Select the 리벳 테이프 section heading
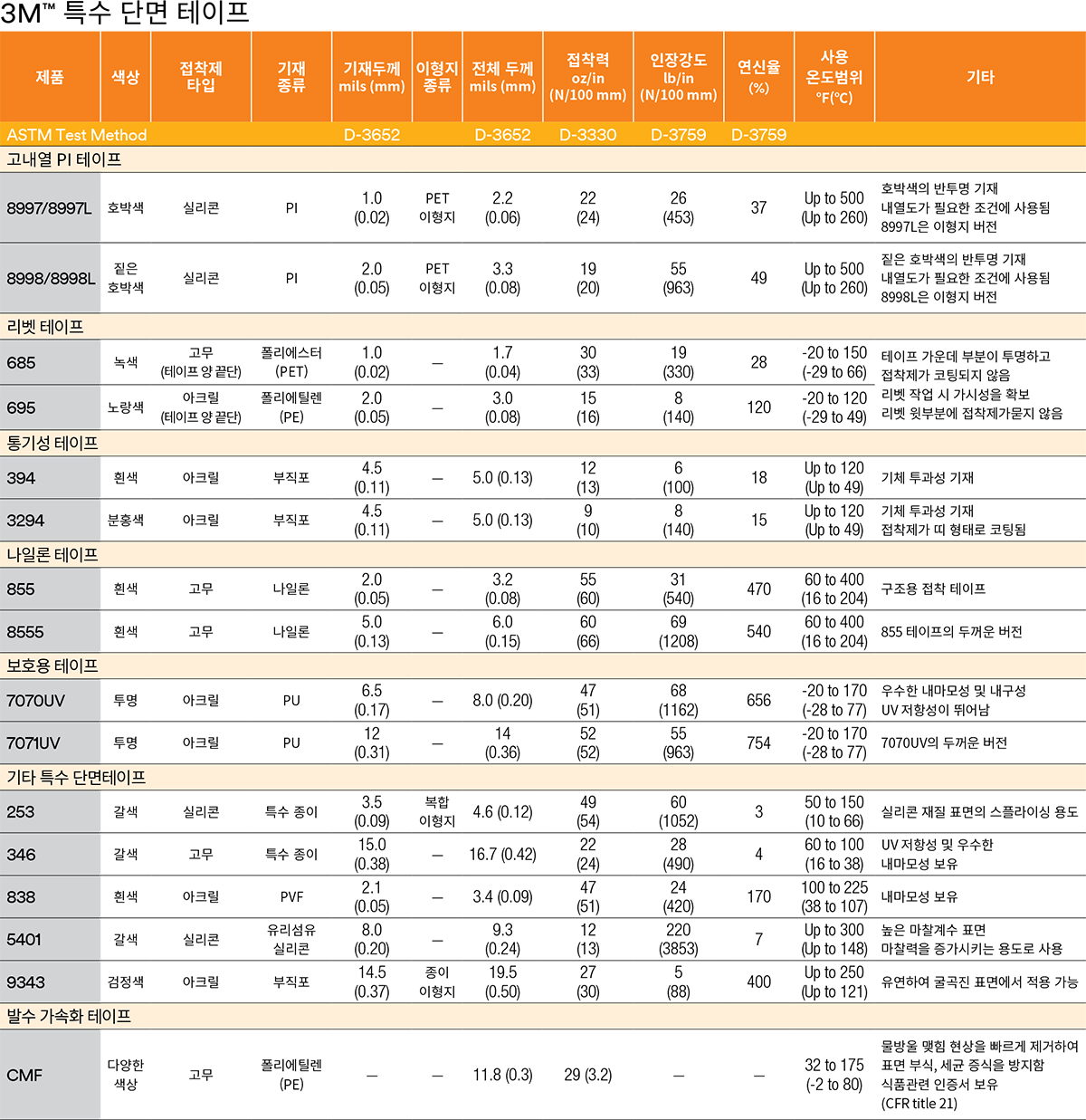This screenshot has height=1120, width=1086. (x=45, y=327)
